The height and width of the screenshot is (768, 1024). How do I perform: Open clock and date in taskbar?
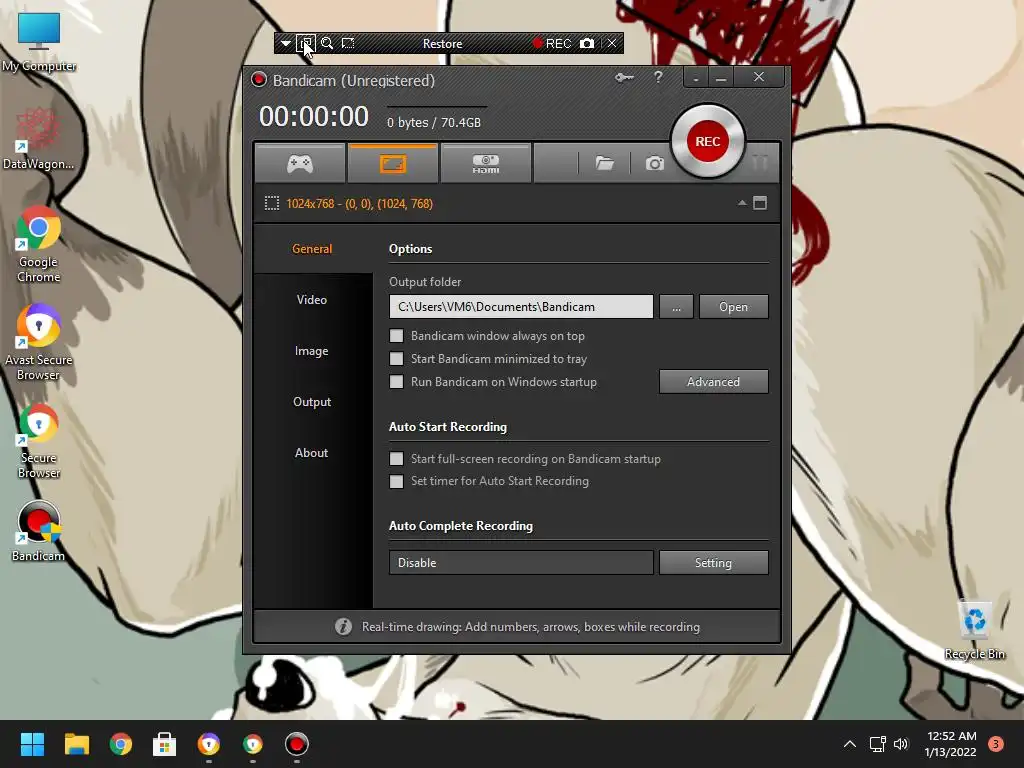pyautogui.click(x=951, y=744)
